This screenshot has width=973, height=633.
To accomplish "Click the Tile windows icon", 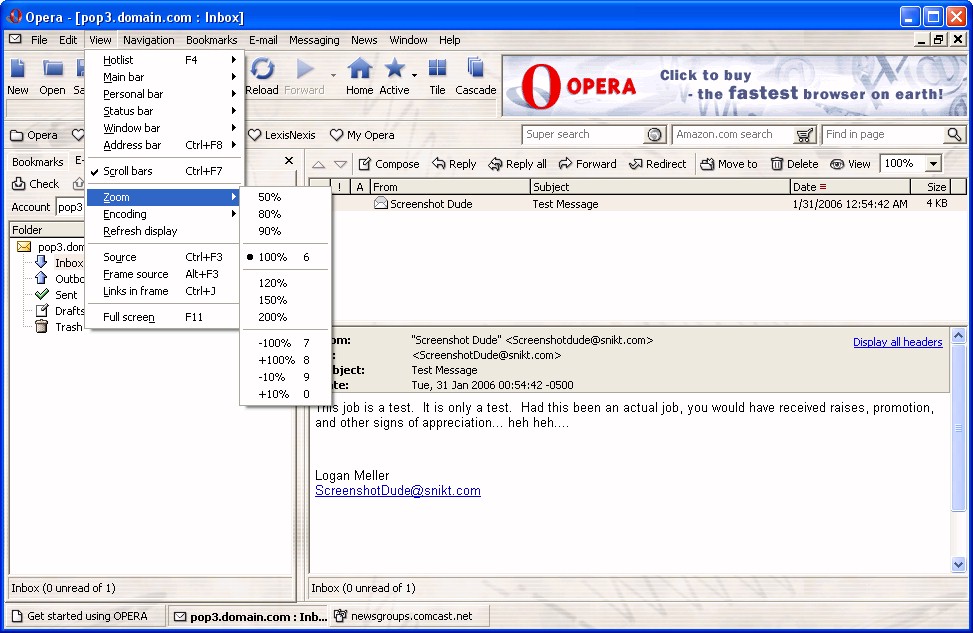I will pos(437,69).
